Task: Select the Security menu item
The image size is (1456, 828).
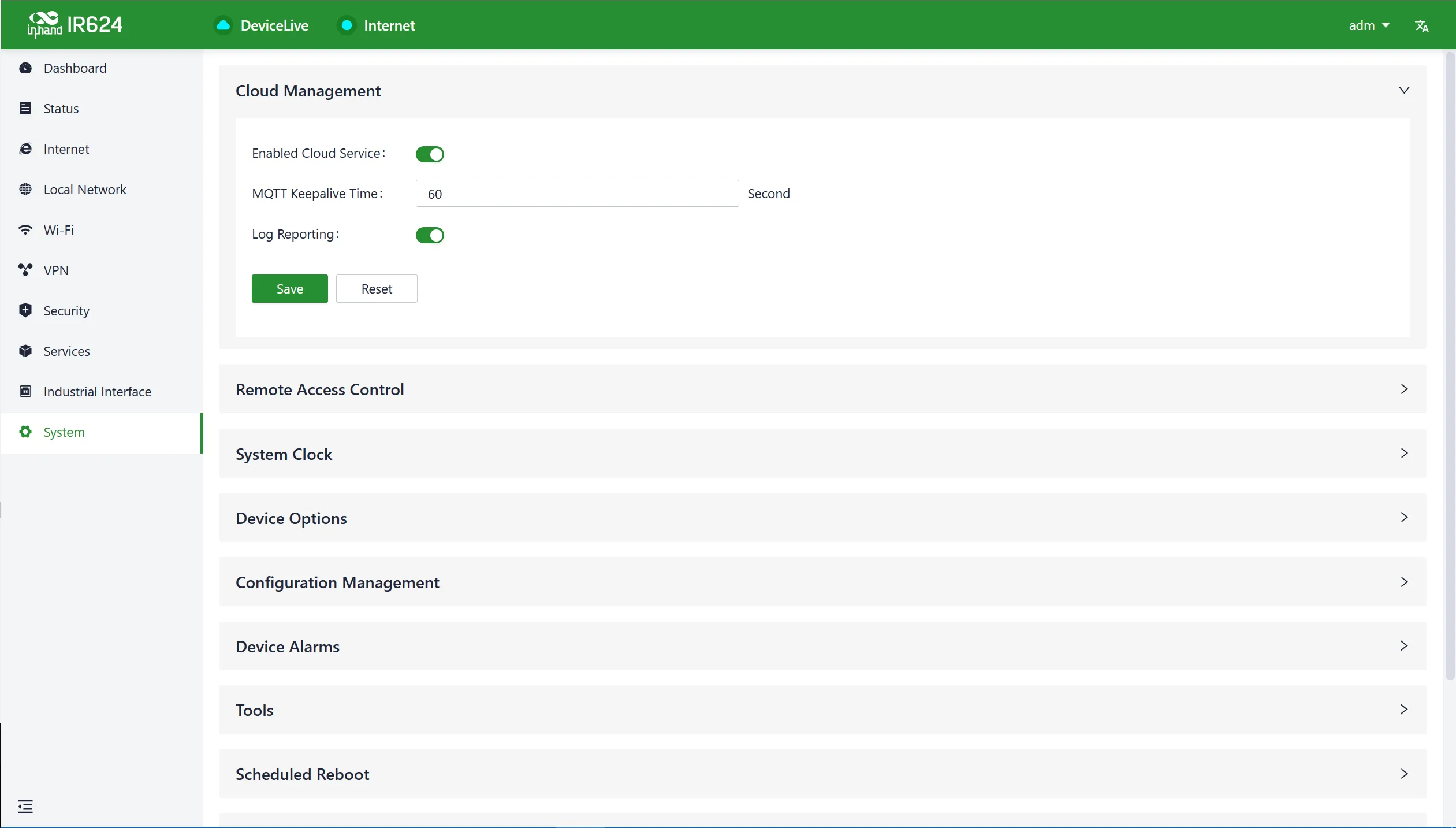Action: pyautogui.click(x=102, y=311)
